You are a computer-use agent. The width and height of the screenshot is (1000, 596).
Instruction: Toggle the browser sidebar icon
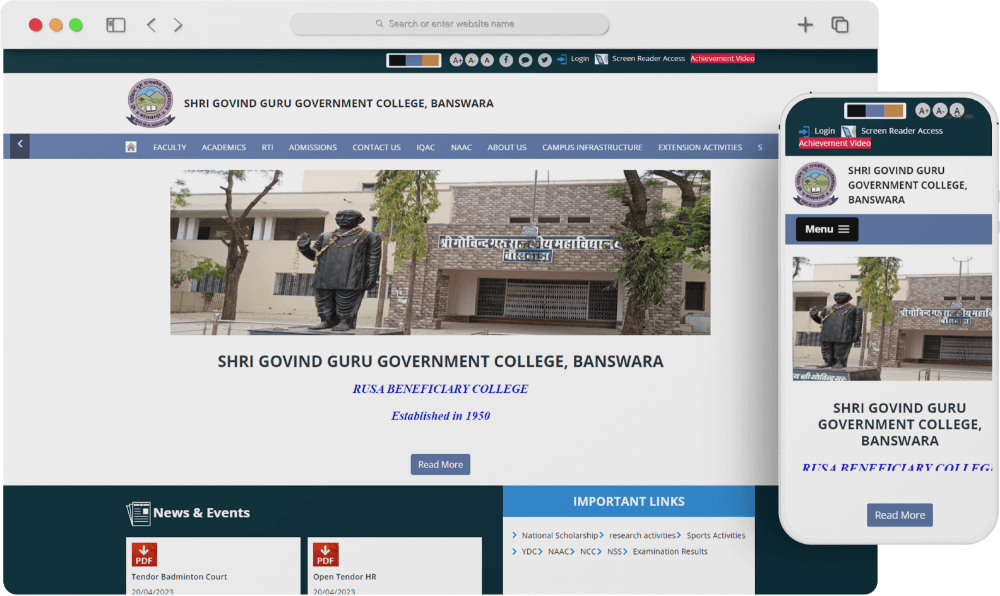115,25
